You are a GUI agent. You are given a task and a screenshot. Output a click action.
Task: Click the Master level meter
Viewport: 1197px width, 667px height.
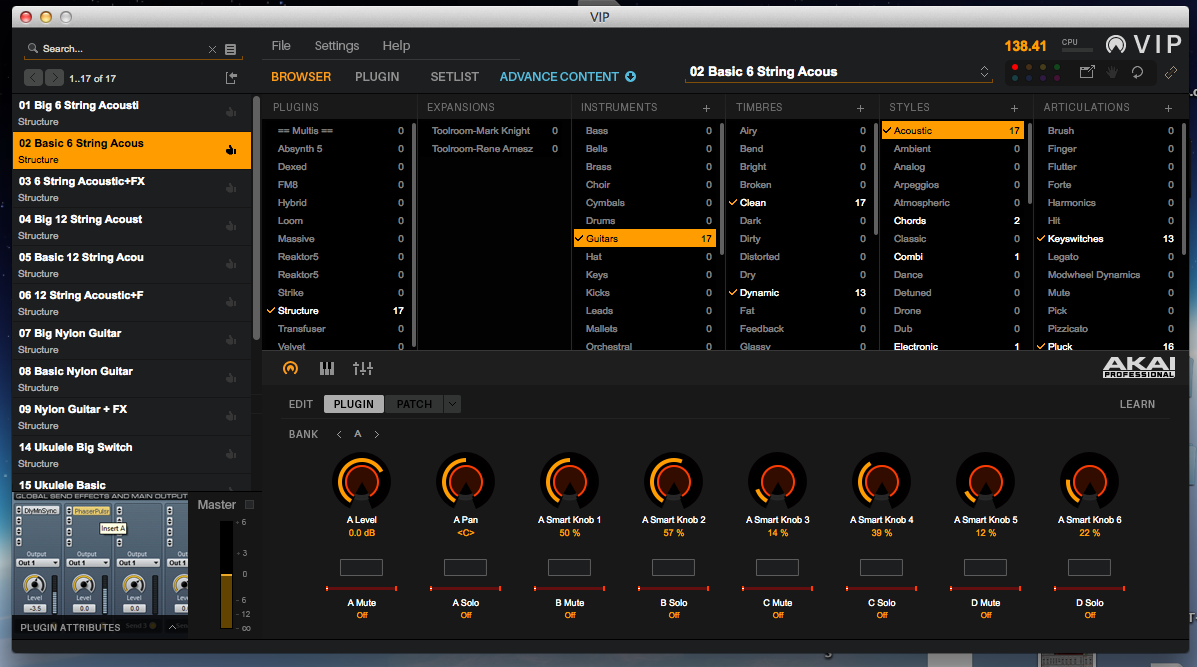226,574
